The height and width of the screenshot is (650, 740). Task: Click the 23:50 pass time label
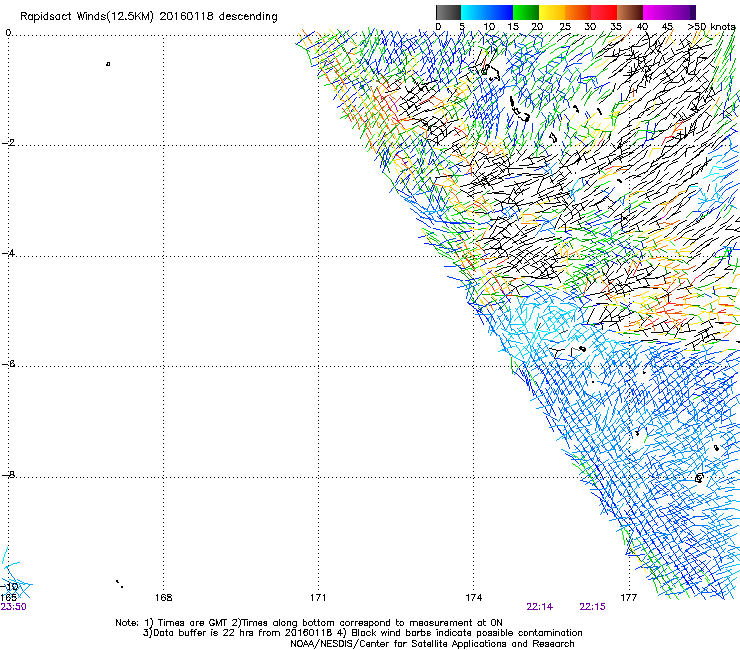click(13, 607)
